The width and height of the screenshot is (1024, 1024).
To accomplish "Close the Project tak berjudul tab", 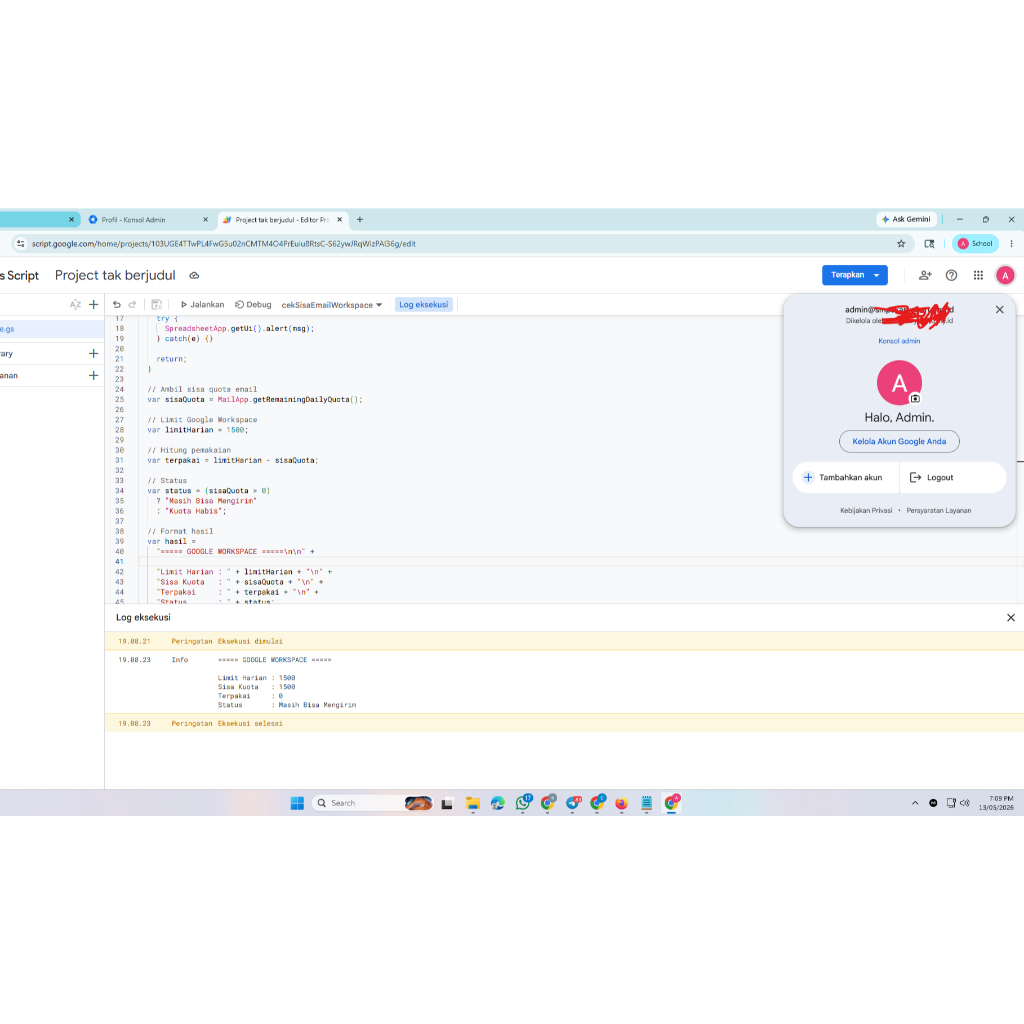I will click(340, 220).
